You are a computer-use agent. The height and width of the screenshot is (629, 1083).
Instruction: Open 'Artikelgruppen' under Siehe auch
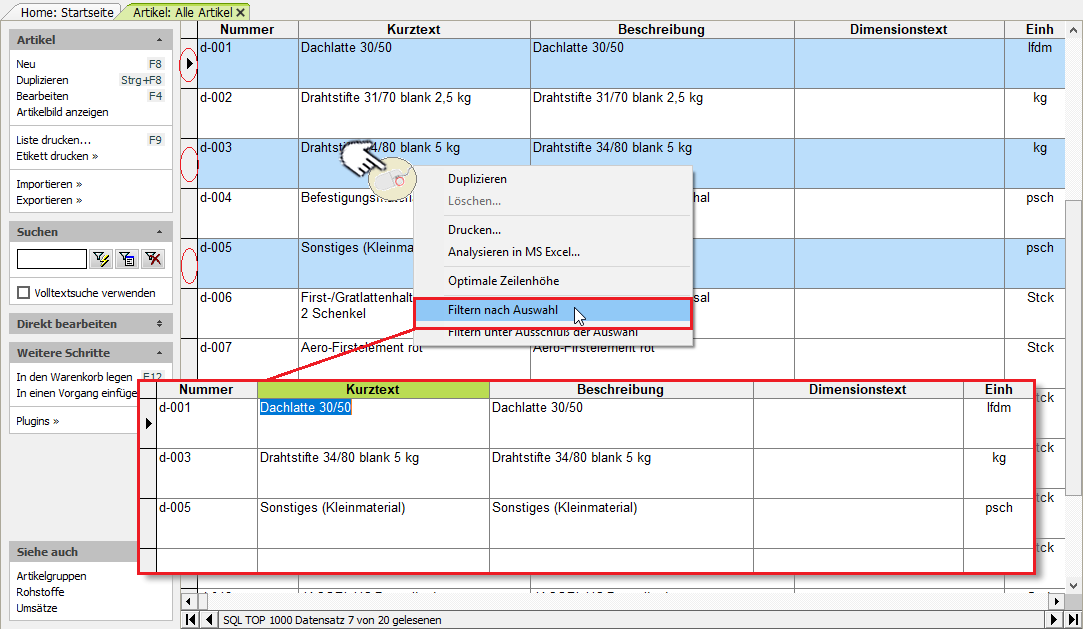point(51,576)
